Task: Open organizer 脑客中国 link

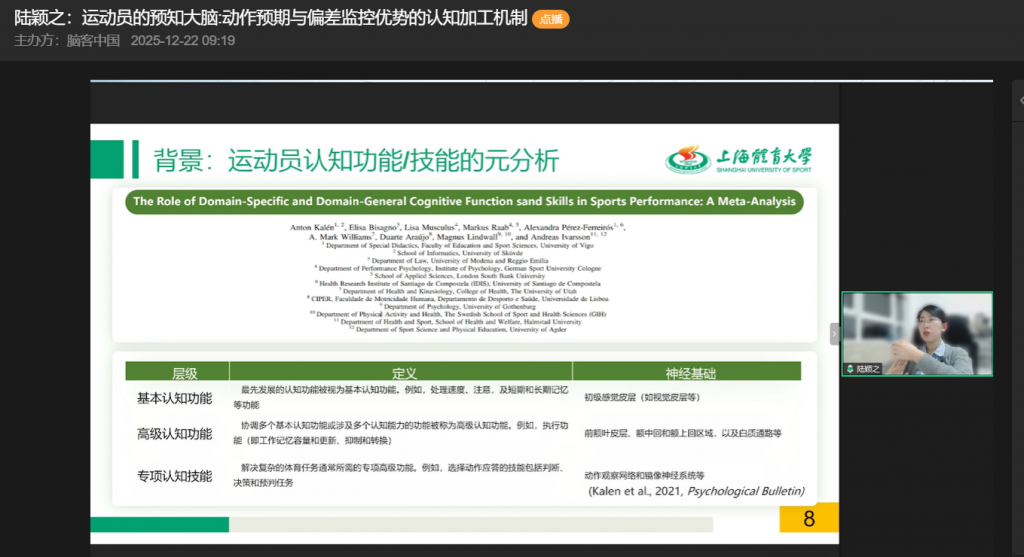Action: tap(93, 41)
